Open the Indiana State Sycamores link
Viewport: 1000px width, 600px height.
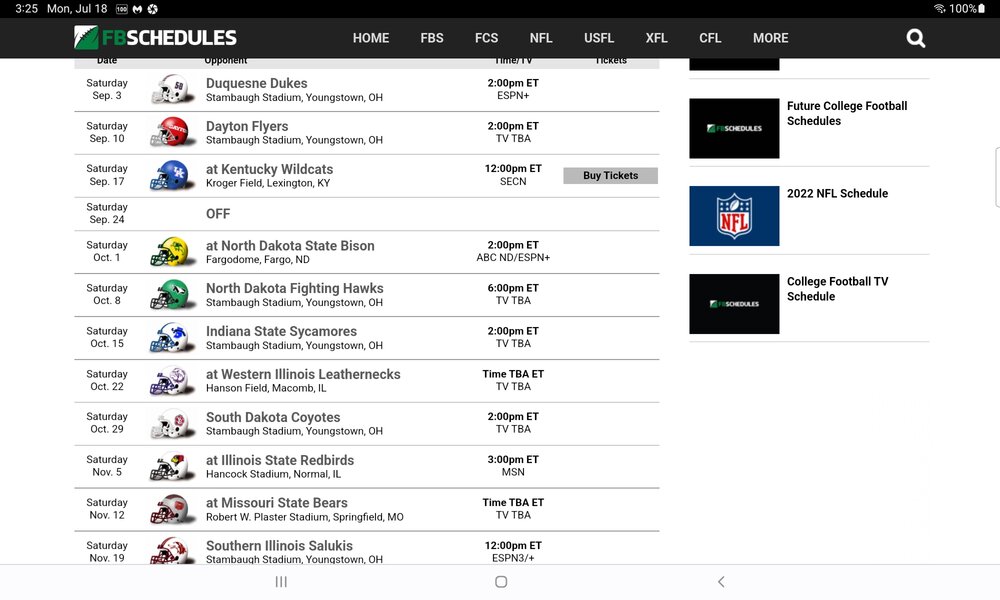tap(281, 332)
